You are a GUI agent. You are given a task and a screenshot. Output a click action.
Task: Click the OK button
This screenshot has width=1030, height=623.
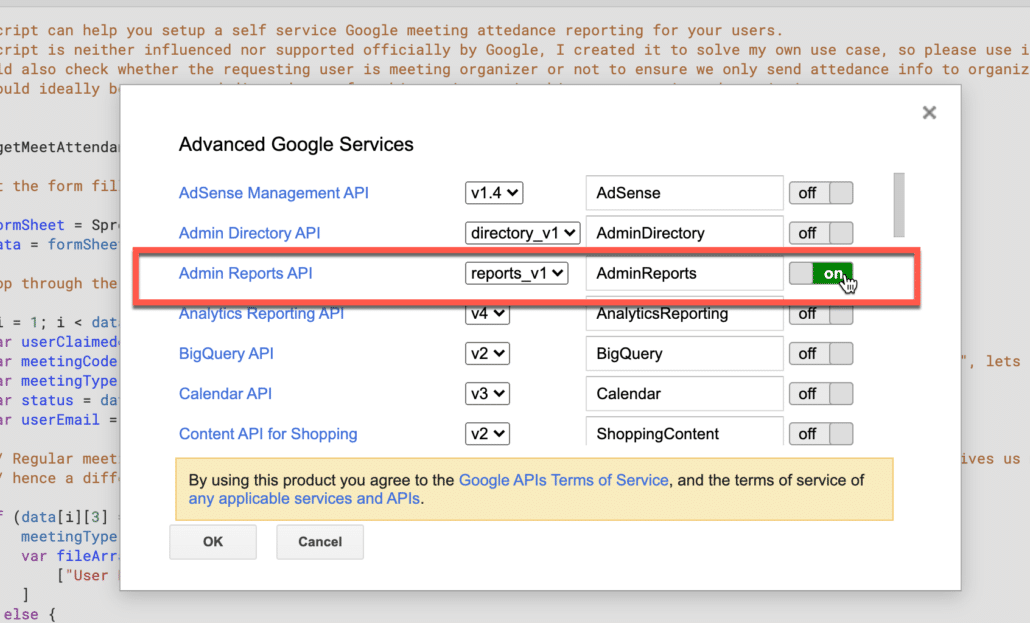click(x=213, y=542)
